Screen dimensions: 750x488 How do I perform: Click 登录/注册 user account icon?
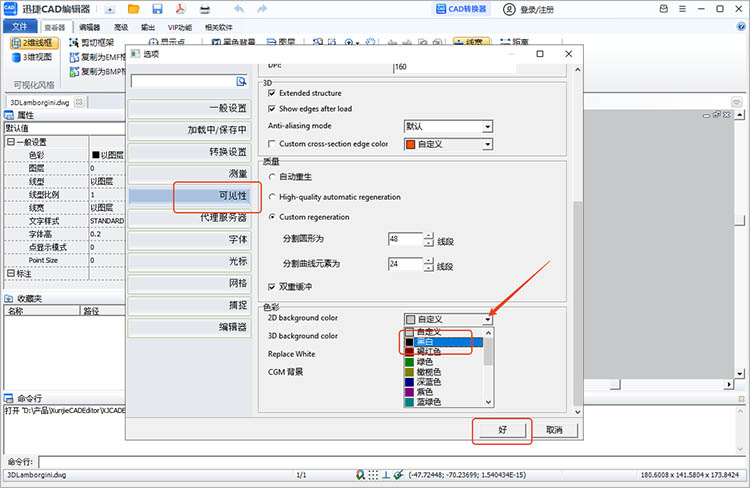[x=526, y=9]
